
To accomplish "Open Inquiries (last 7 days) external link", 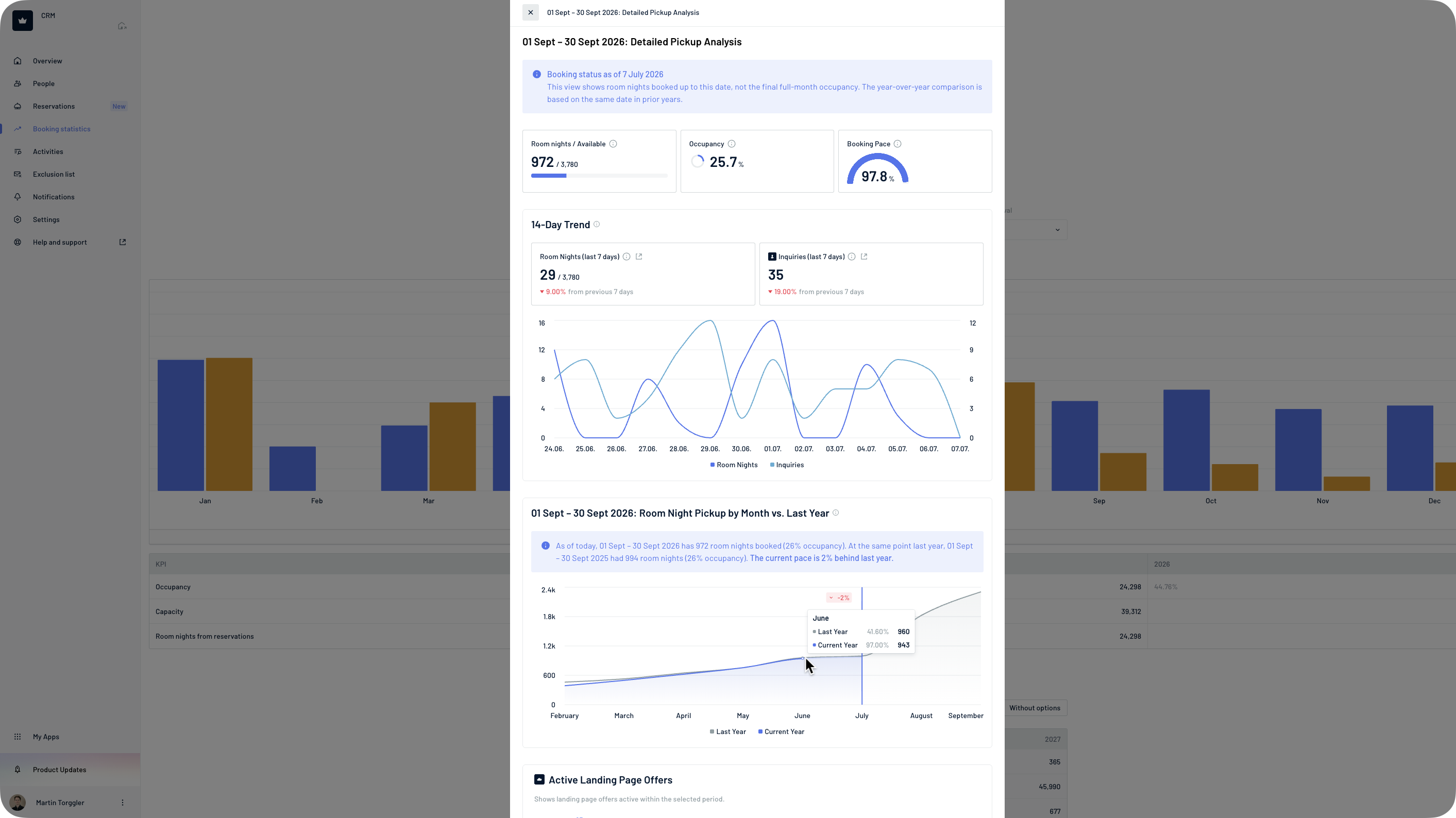I will [864, 257].
